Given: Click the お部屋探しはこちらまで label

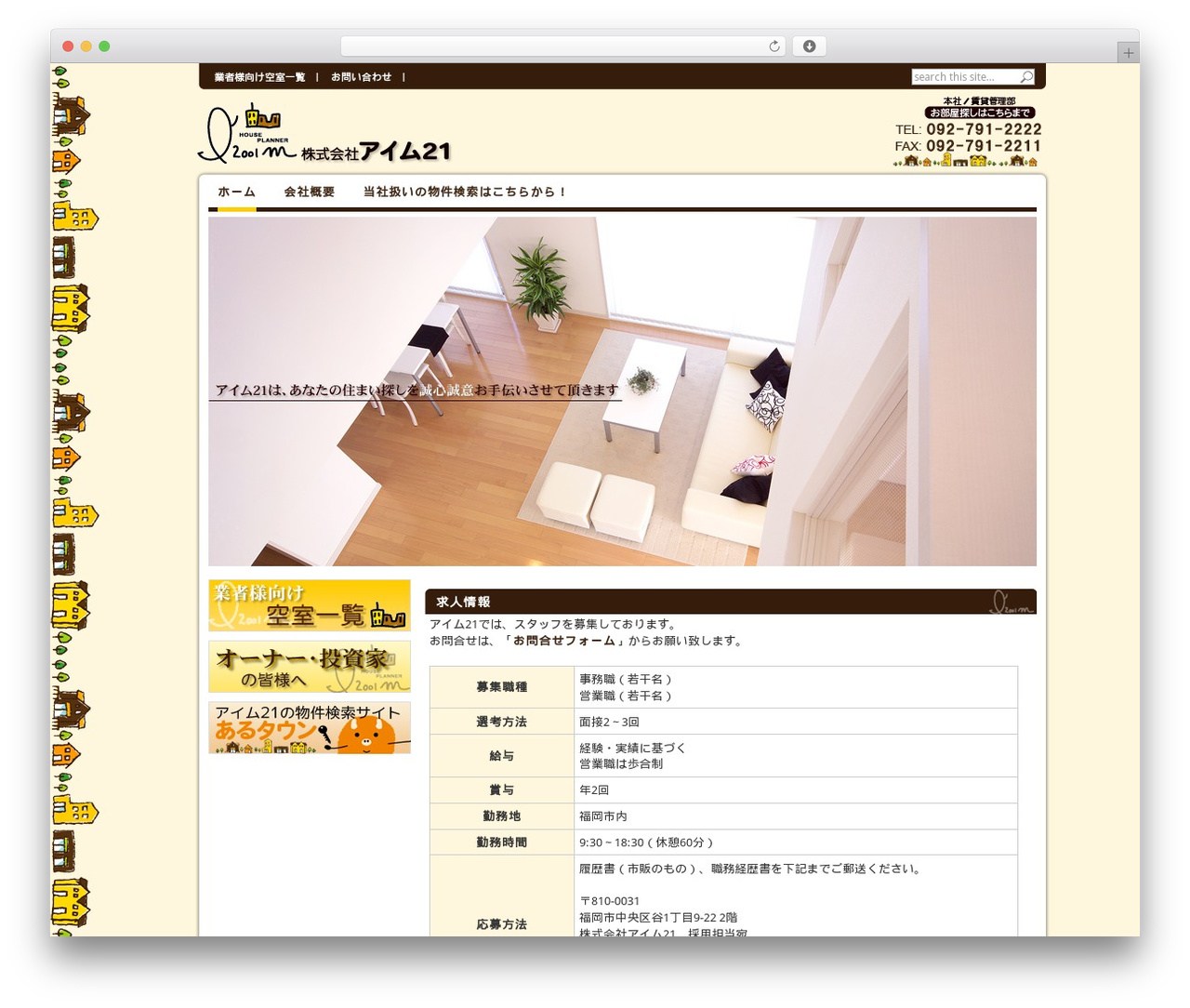Looking at the screenshot, I should (980, 113).
